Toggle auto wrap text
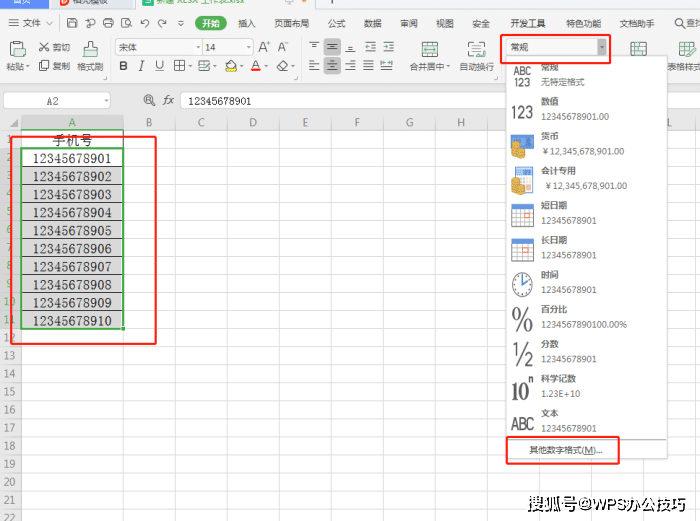This screenshot has width=700, height=521. click(x=476, y=56)
